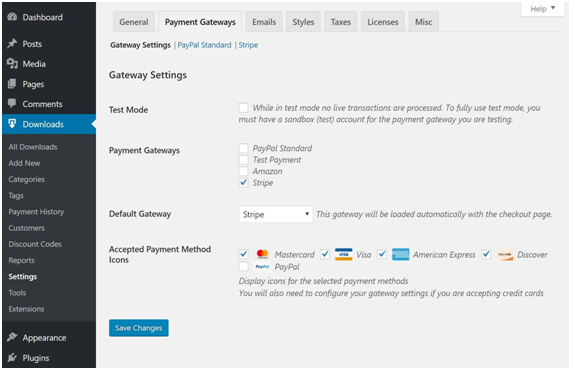Click the Visa card icon
Viewport: 572px width, 370px height.
coord(344,254)
